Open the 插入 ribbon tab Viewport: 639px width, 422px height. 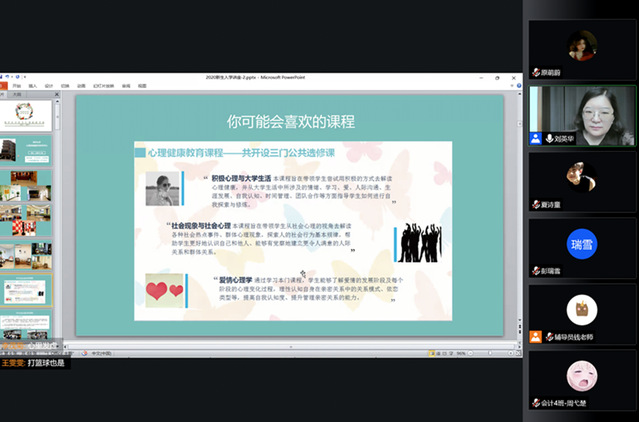coord(32,86)
